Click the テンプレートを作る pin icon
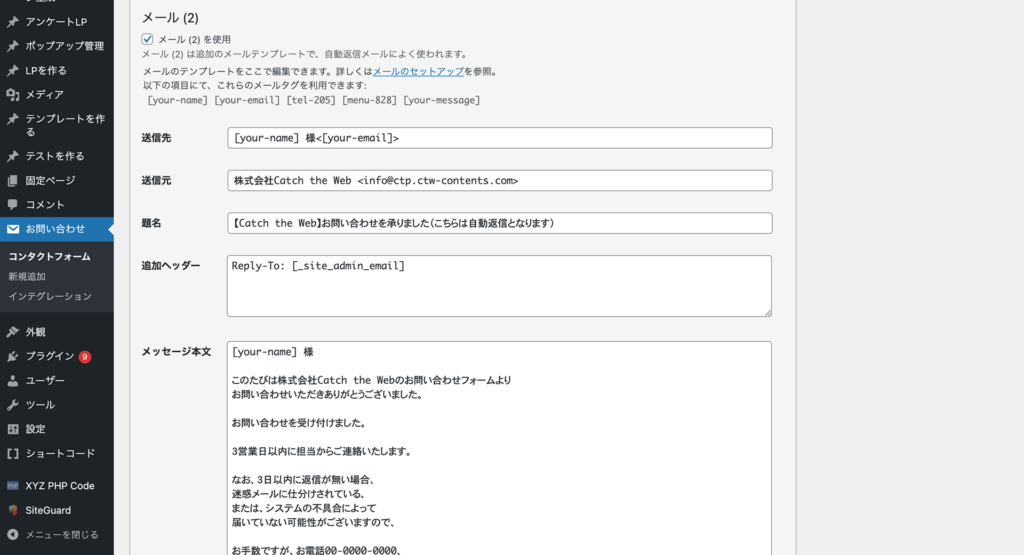The height and width of the screenshot is (555, 1024). pyautogui.click(x=12, y=119)
